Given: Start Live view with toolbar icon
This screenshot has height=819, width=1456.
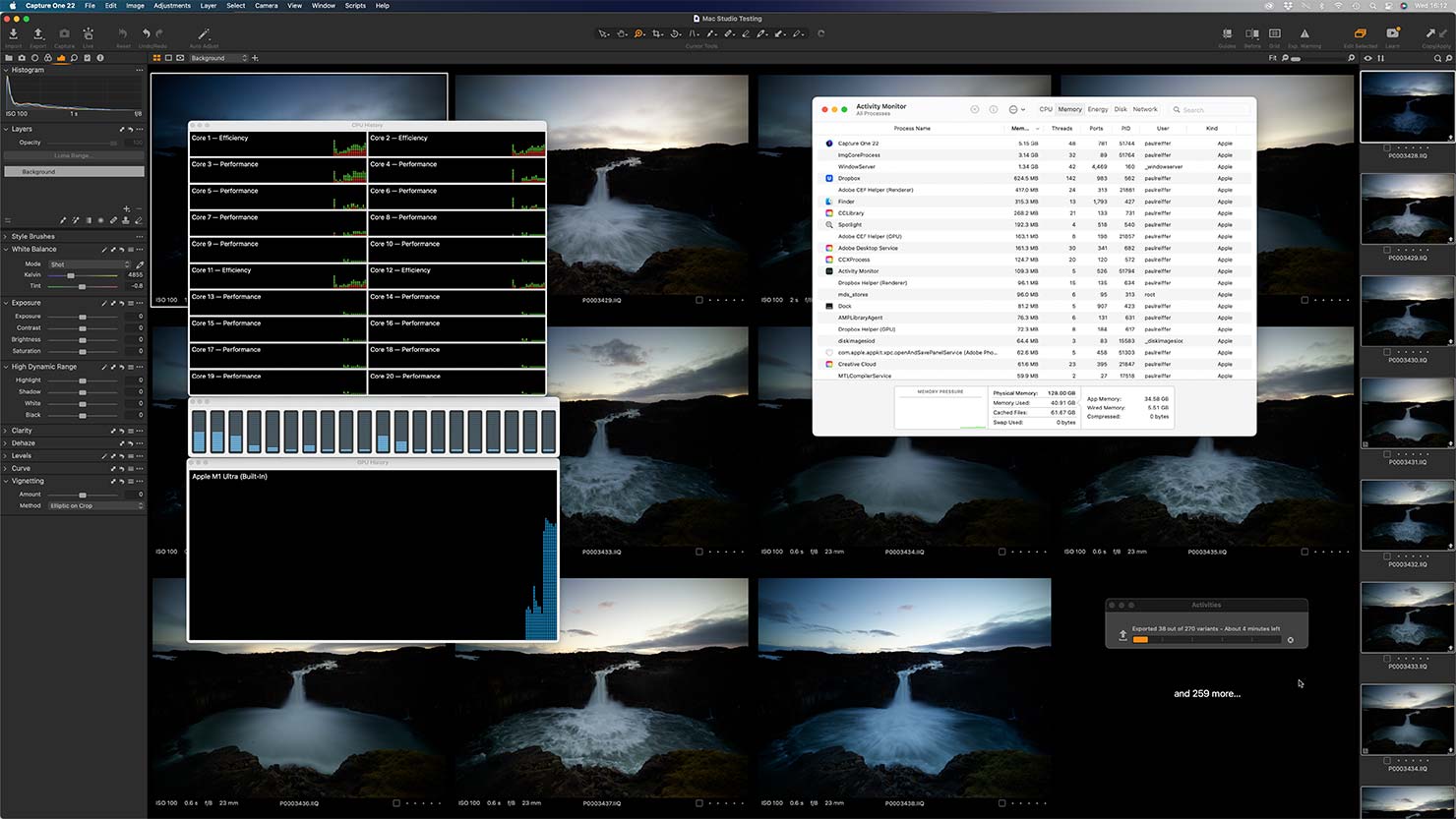Looking at the screenshot, I should pos(88,34).
